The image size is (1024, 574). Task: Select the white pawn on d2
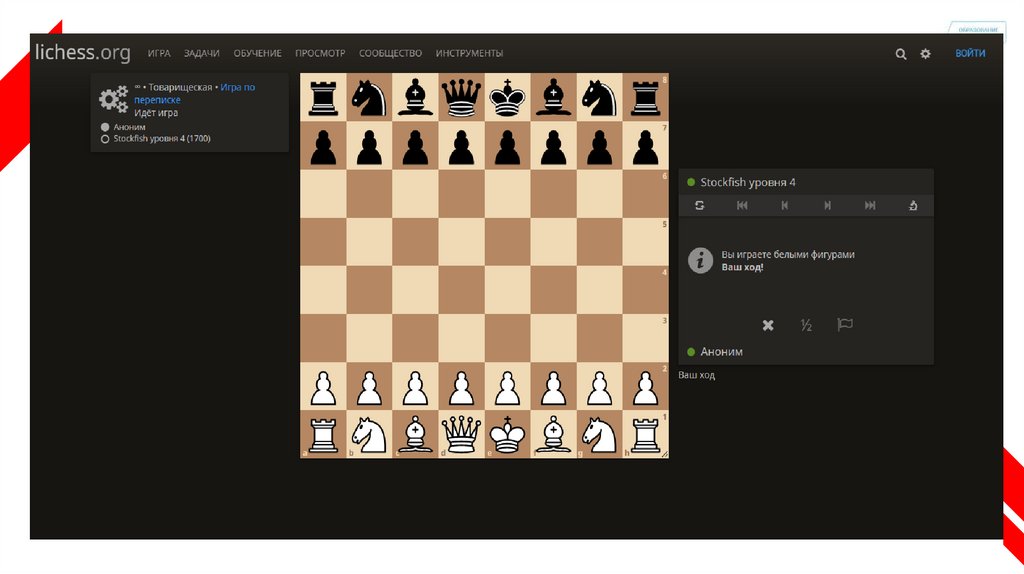[x=461, y=387]
